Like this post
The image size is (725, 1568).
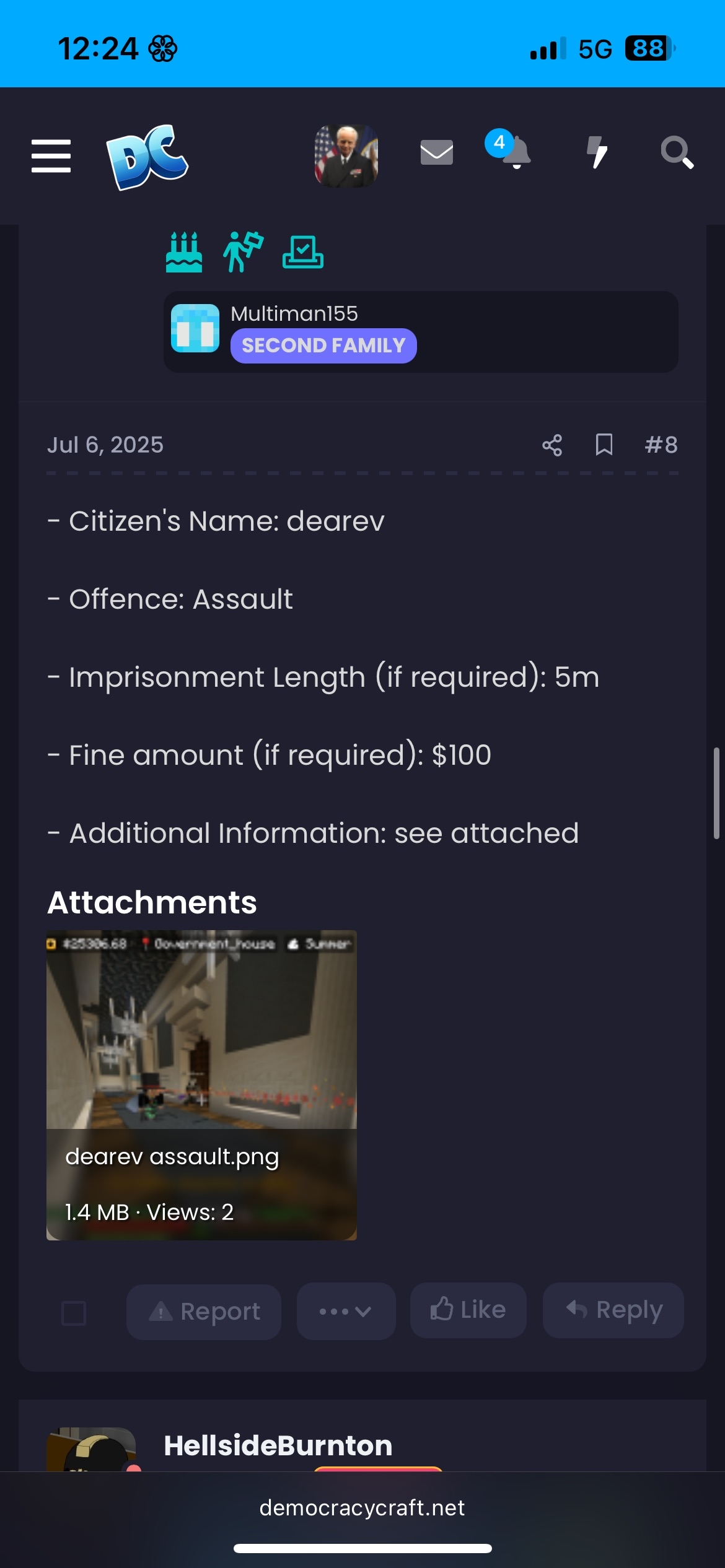coord(468,1310)
